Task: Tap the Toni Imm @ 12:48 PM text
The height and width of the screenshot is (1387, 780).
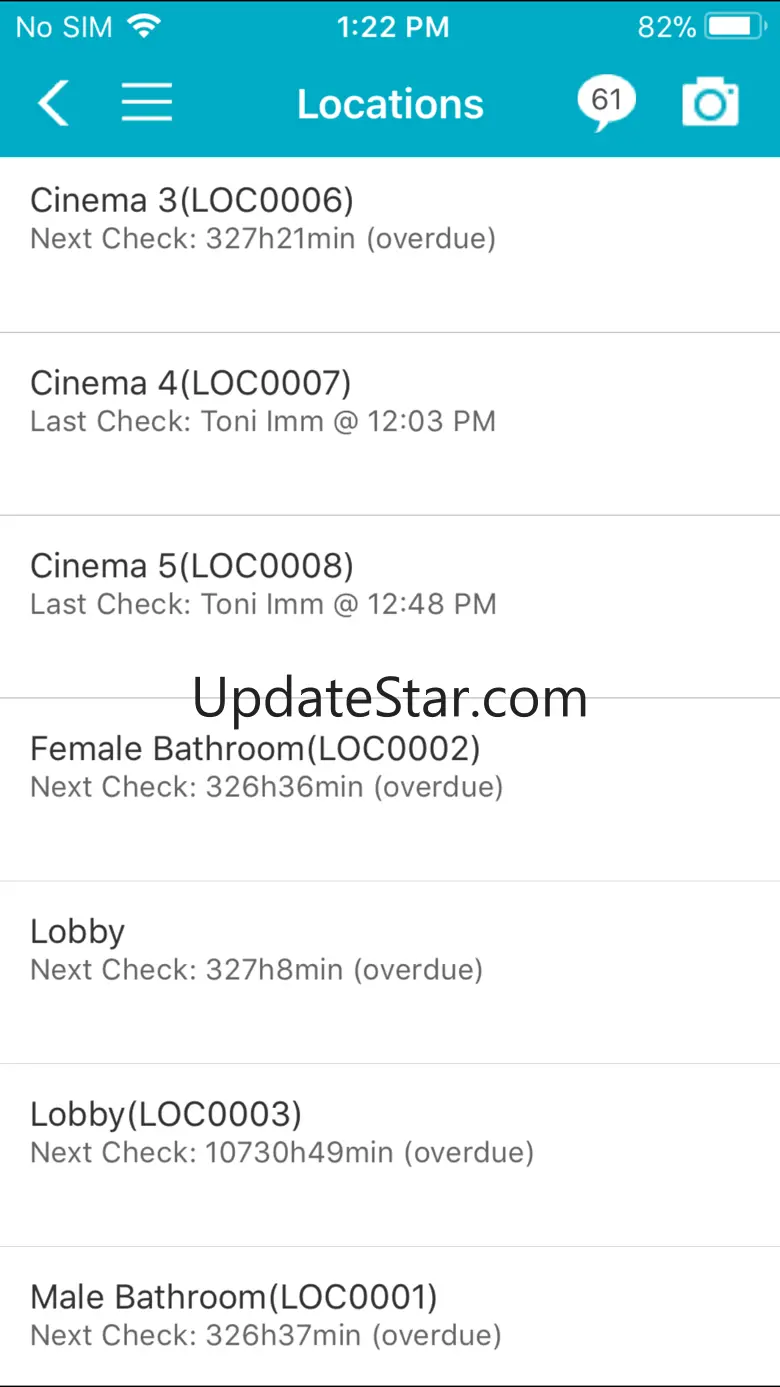Action: [348, 604]
